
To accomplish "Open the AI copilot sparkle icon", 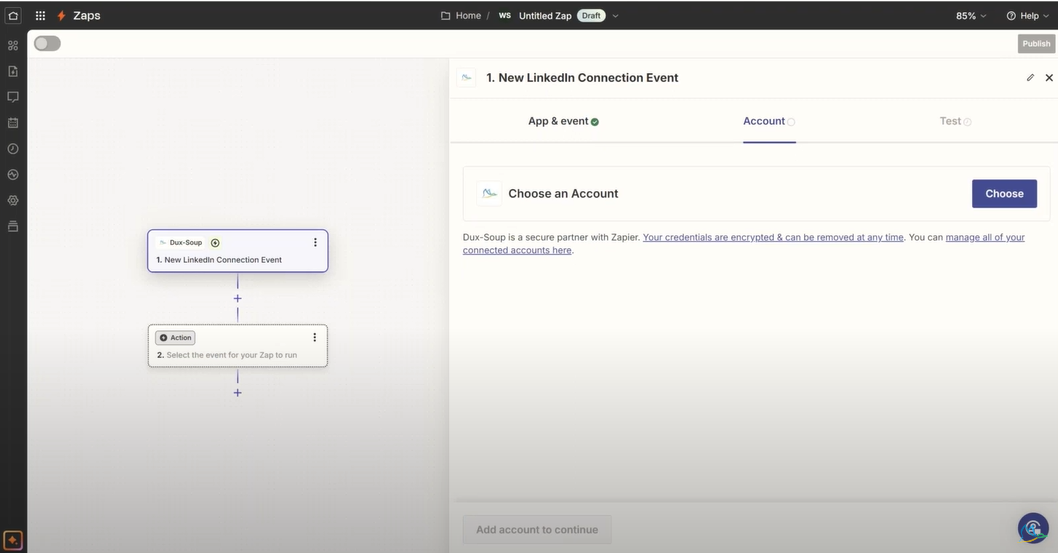I will 13,540.
